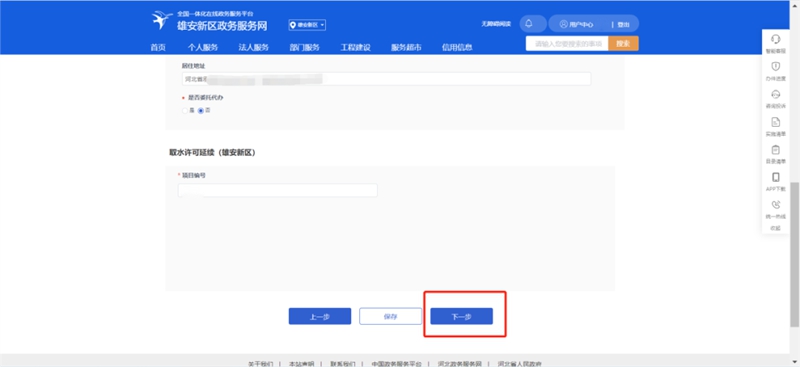This screenshot has height=367, width=800.
Task: Click the 保存 button
Action: pos(390,316)
